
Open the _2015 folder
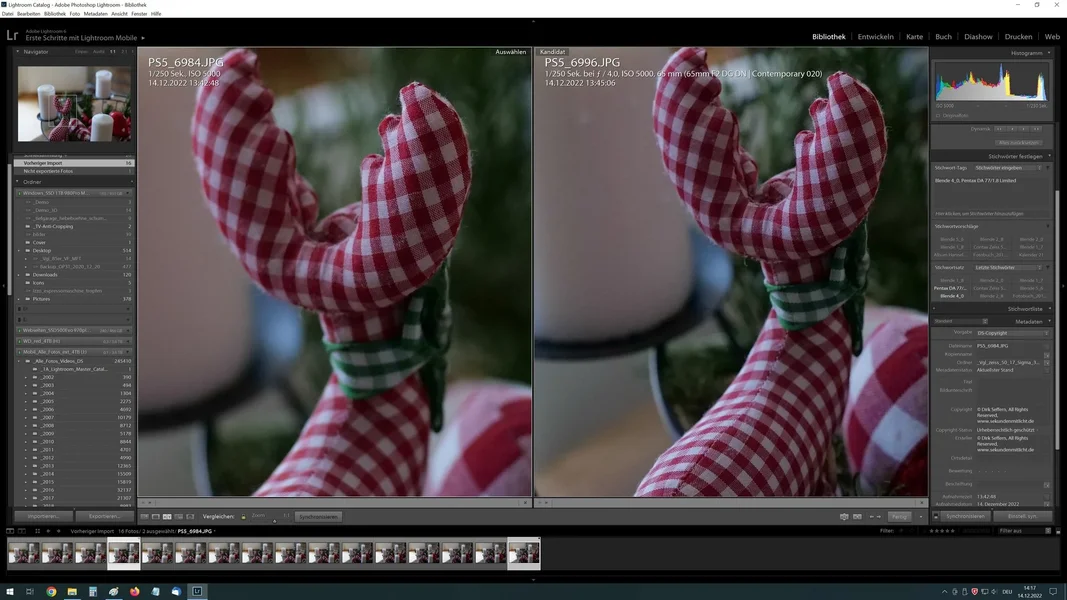(x=47, y=482)
